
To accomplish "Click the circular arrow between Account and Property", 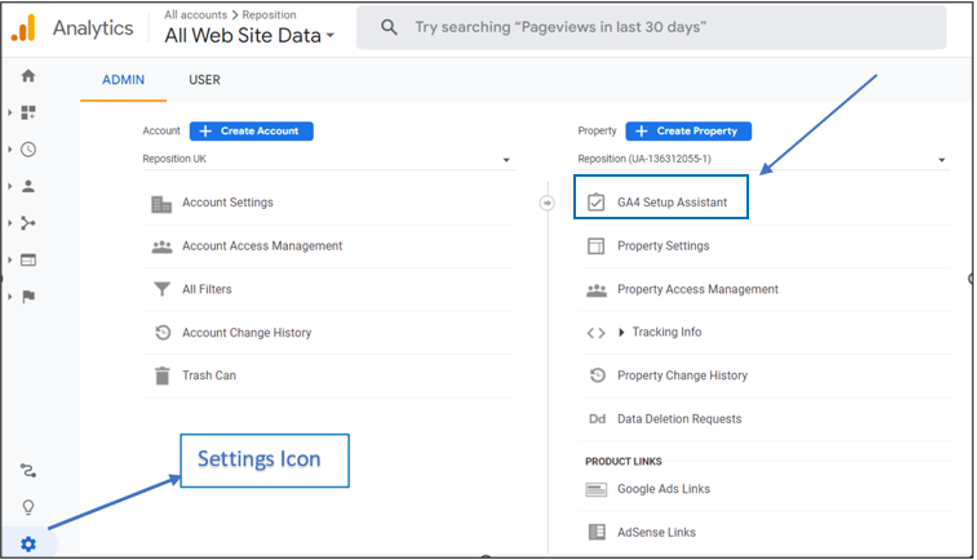I will (x=547, y=203).
